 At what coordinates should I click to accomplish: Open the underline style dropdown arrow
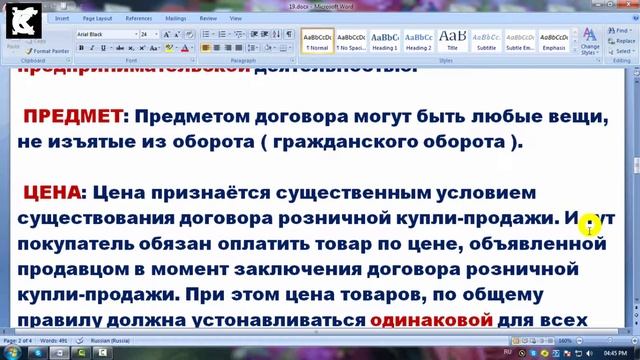point(111,48)
